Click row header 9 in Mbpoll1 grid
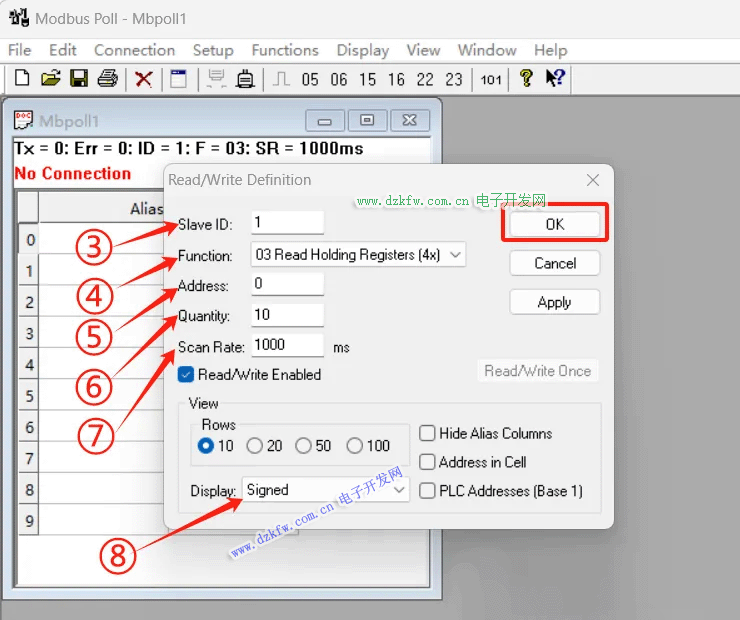Viewport: 740px width, 620px height. tap(28, 520)
